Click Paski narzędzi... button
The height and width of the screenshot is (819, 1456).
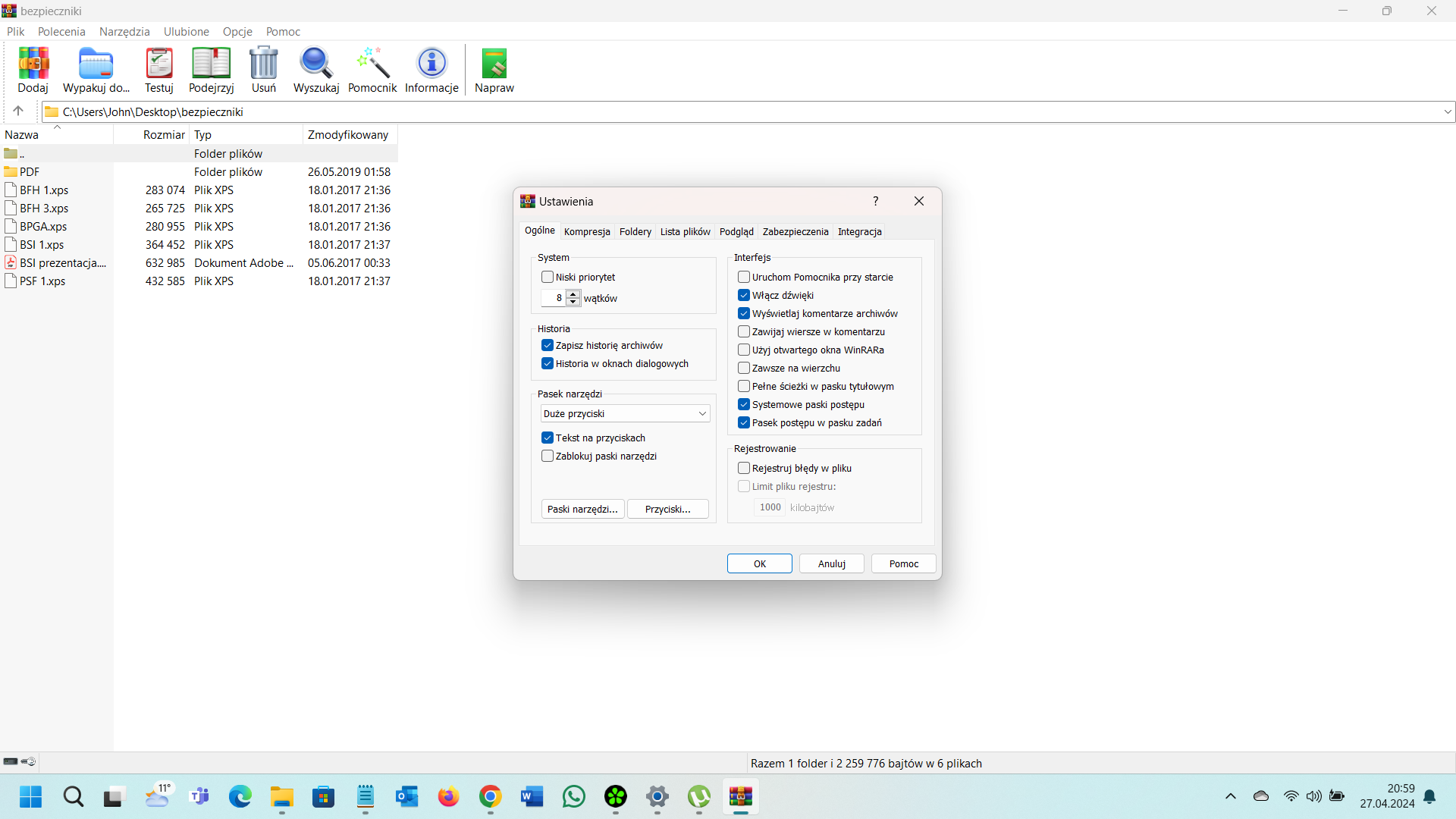tap(582, 509)
